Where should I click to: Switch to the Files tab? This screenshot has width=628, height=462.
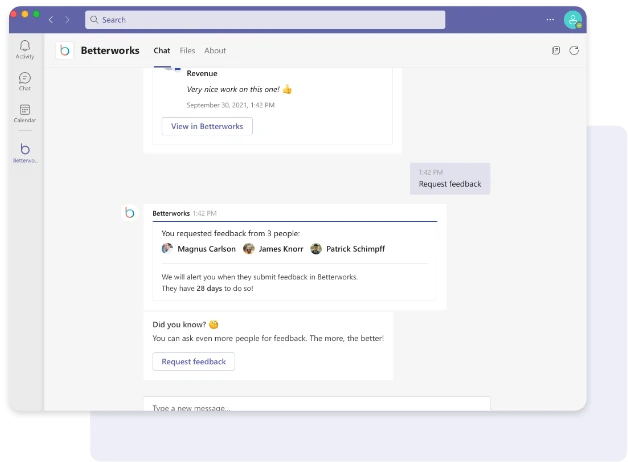(x=187, y=50)
